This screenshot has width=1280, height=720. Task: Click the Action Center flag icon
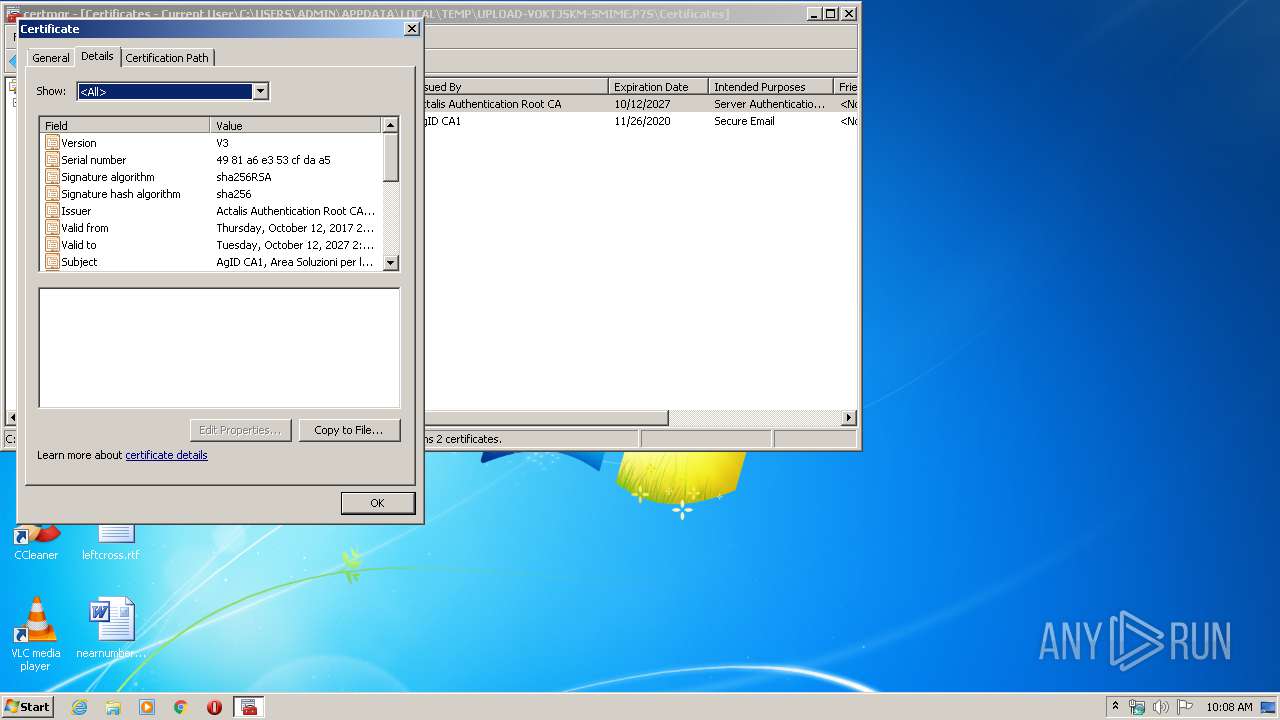(1185, 707)
